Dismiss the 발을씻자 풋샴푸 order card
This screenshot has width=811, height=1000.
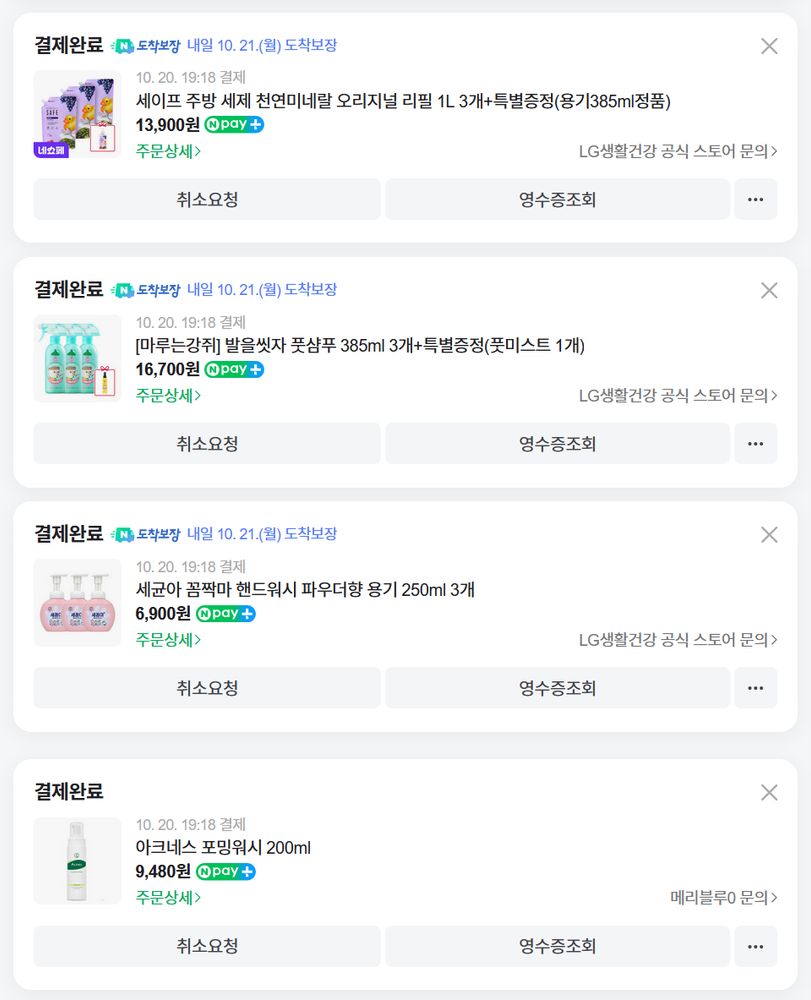769,290
